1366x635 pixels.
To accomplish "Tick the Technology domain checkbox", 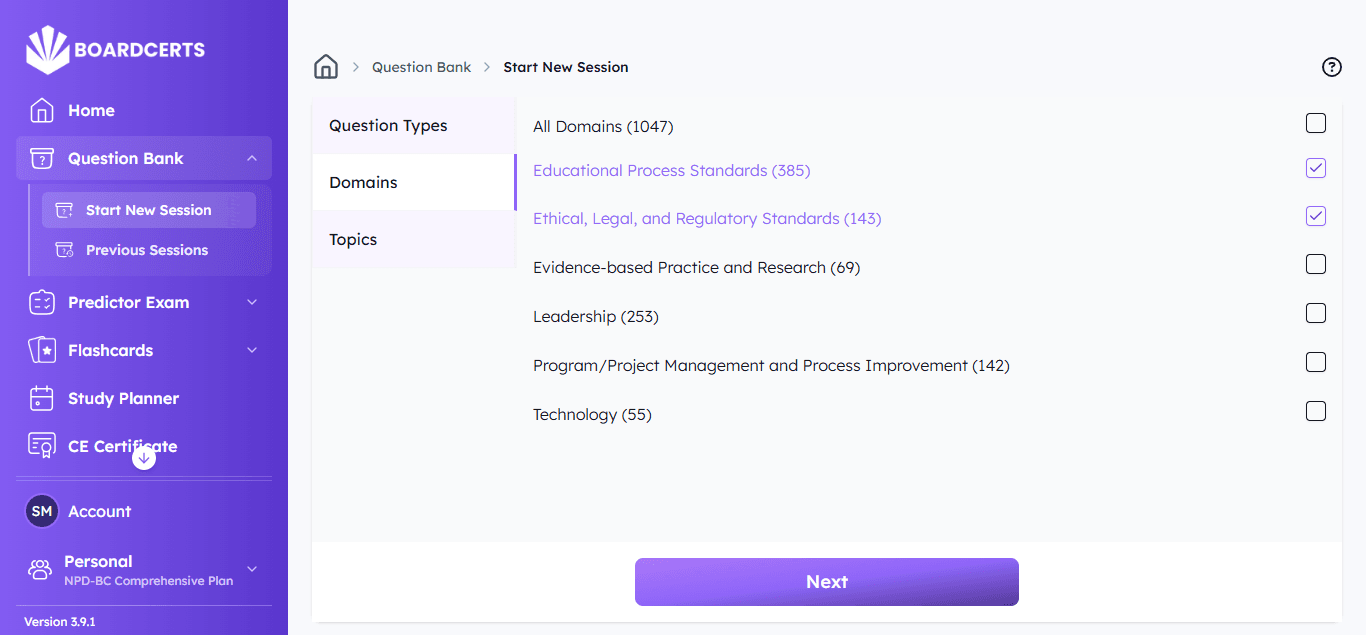I will point(1316,411).
